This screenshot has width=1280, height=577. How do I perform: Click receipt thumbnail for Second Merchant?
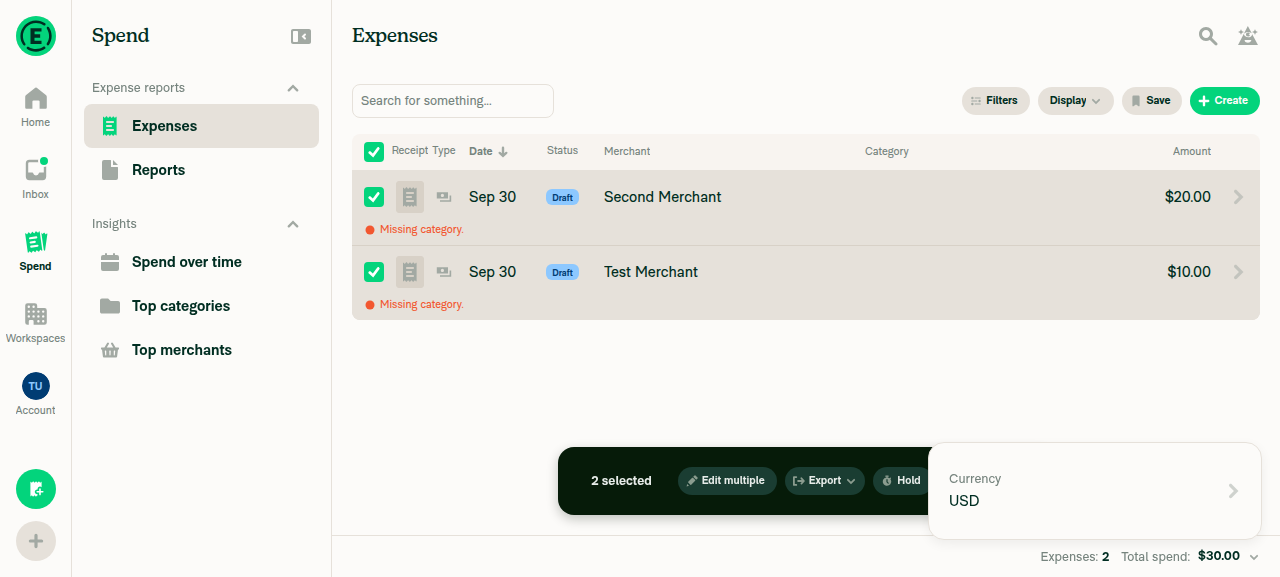tap(410, 197)
